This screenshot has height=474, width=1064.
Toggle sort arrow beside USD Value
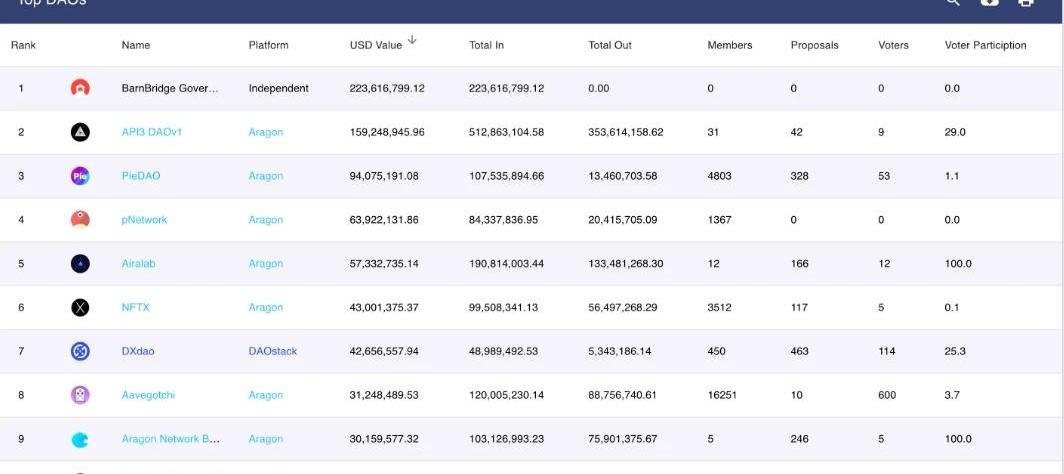tap(412, 41)
